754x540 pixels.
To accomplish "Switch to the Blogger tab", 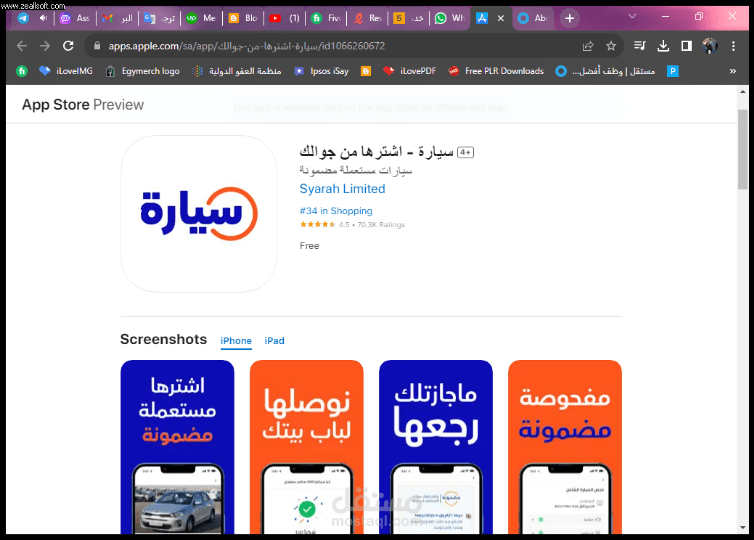I will [243, 18].
